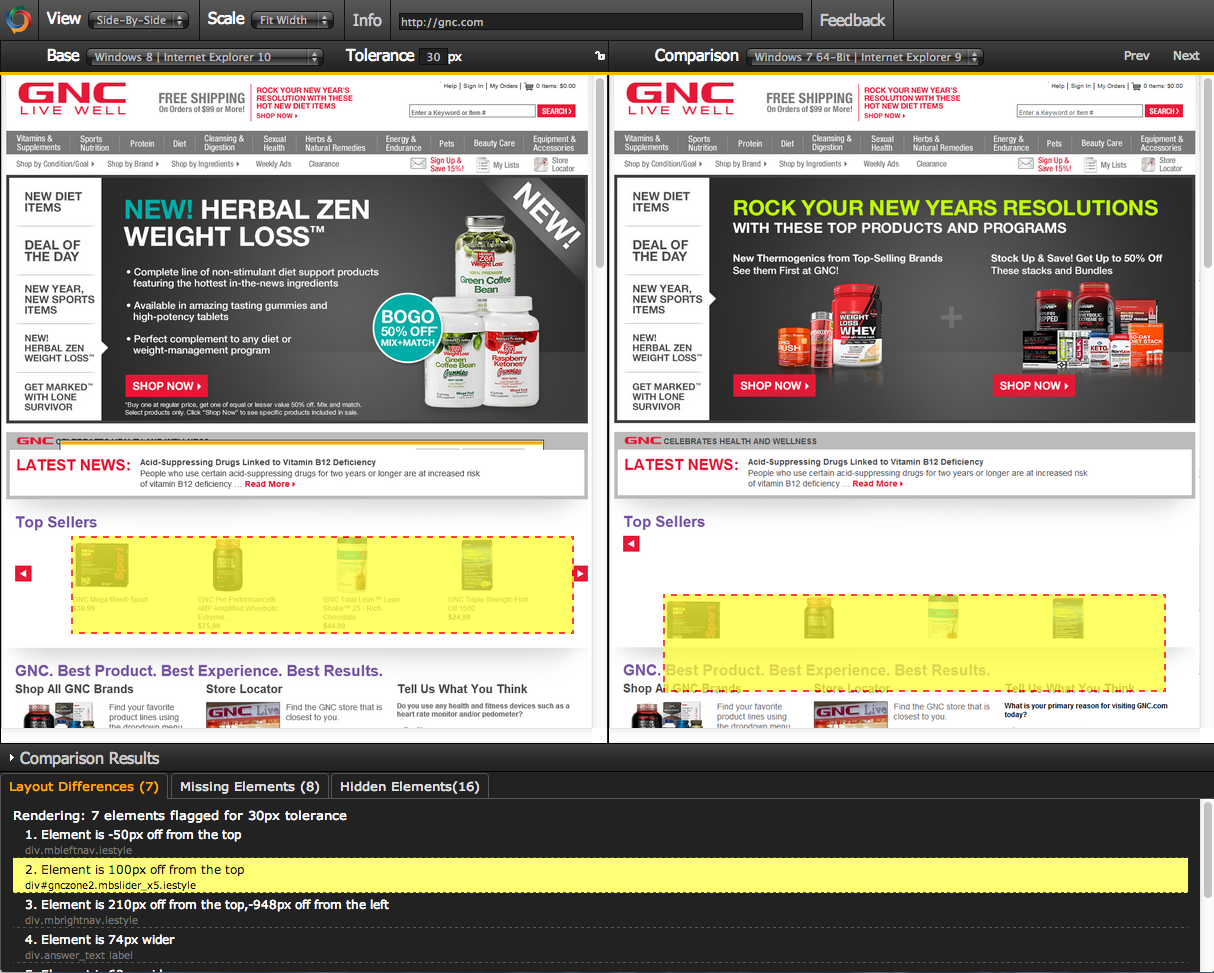Open Base browser dropdown Windows 8 Internet Explorer 10

(205, 57)
